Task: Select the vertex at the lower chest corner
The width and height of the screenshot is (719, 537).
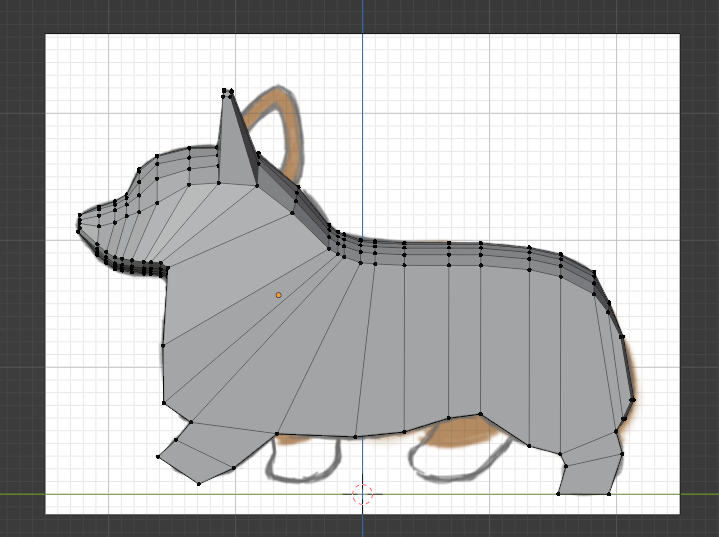Action: [163, 402]
